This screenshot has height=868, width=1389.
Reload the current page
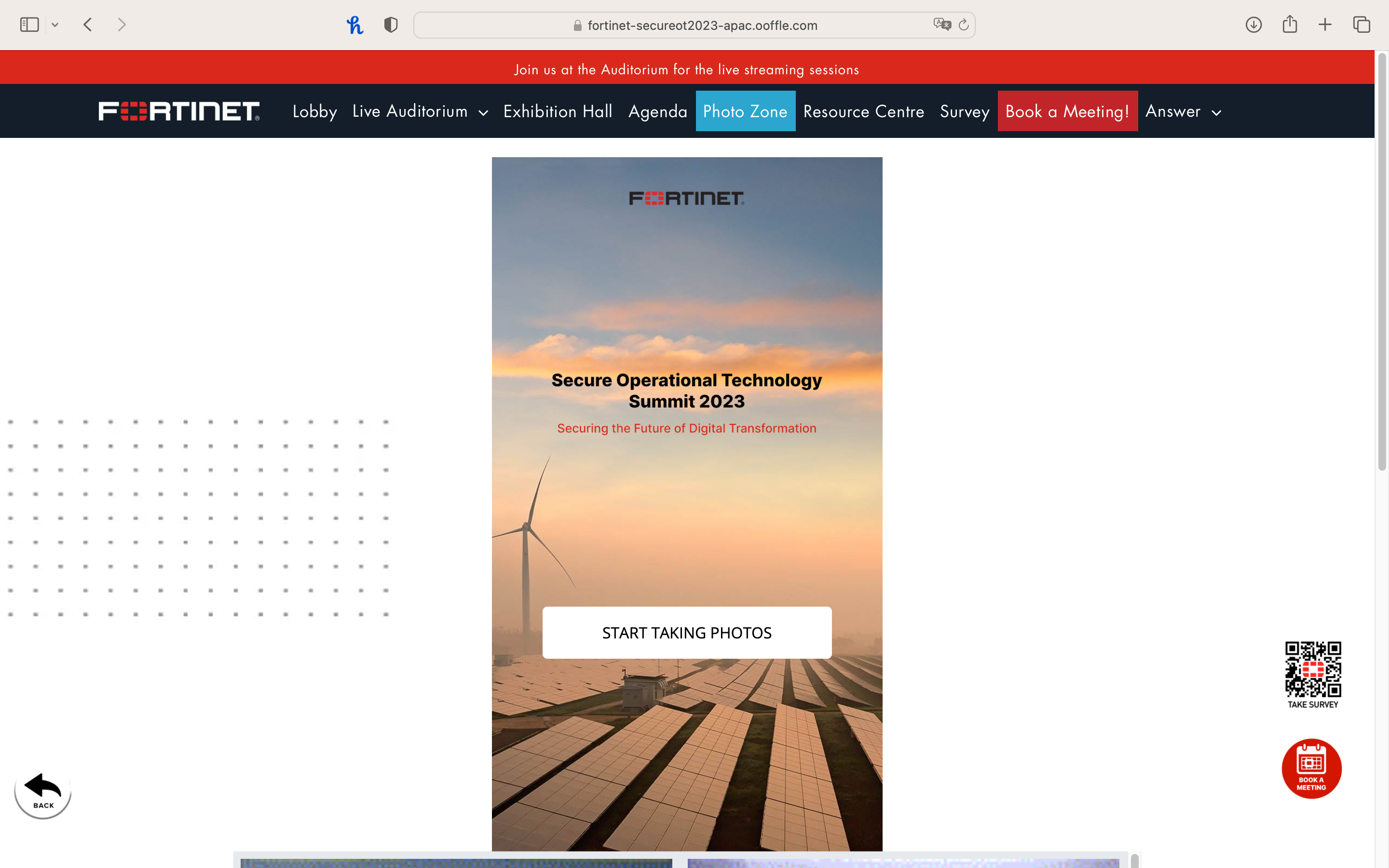tap(964, 25)
